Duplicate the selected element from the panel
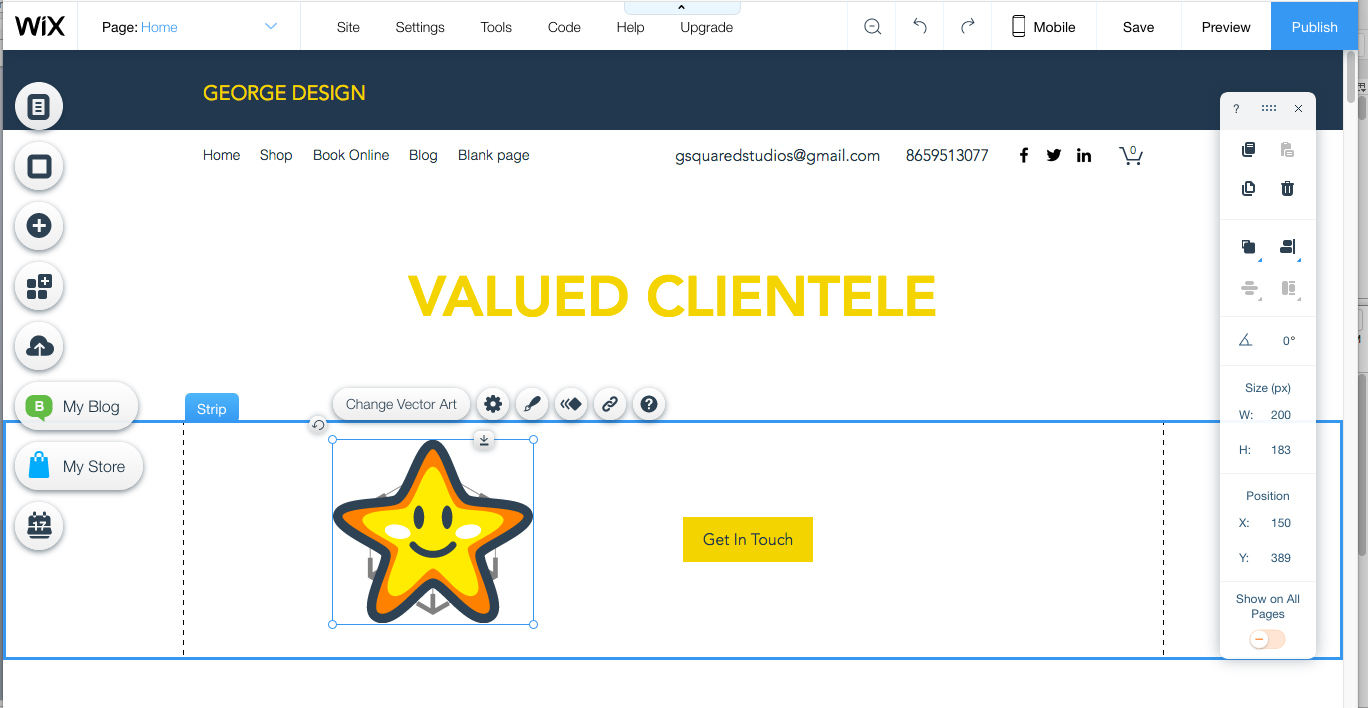 pos(1248,188)
